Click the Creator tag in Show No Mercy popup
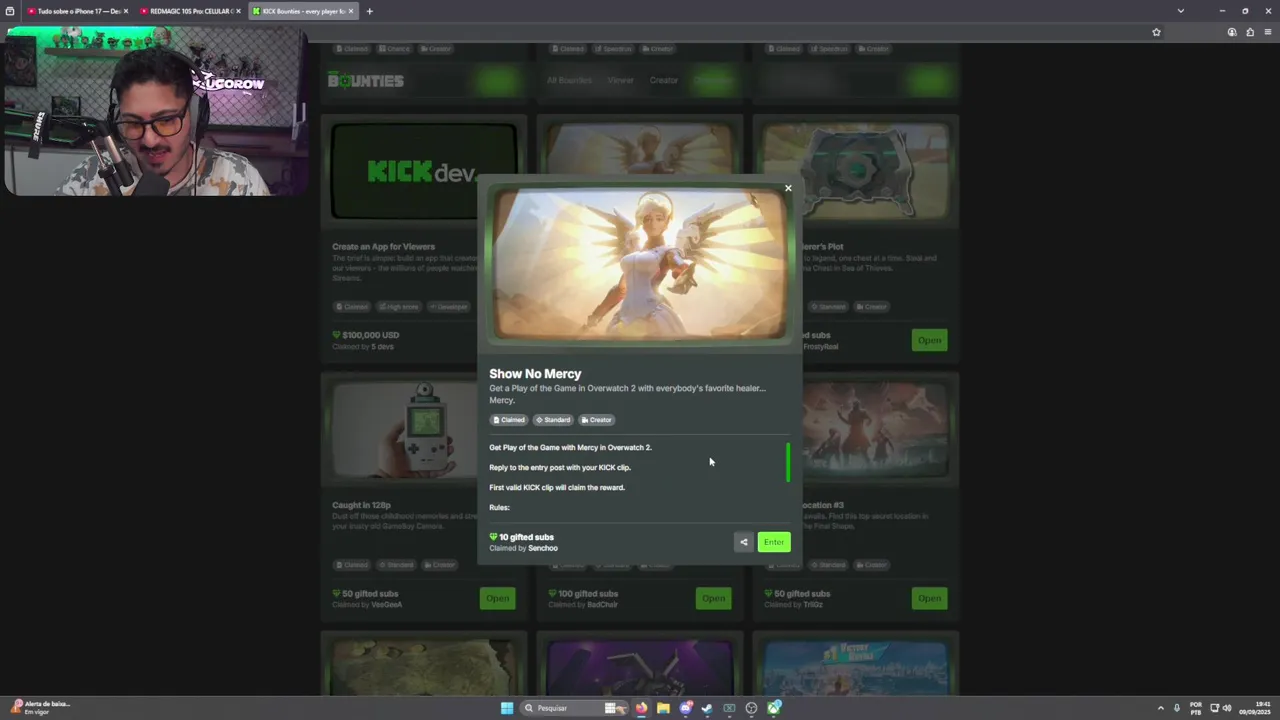This screenshot has height=720, width=1280. [x=596, y=420]
